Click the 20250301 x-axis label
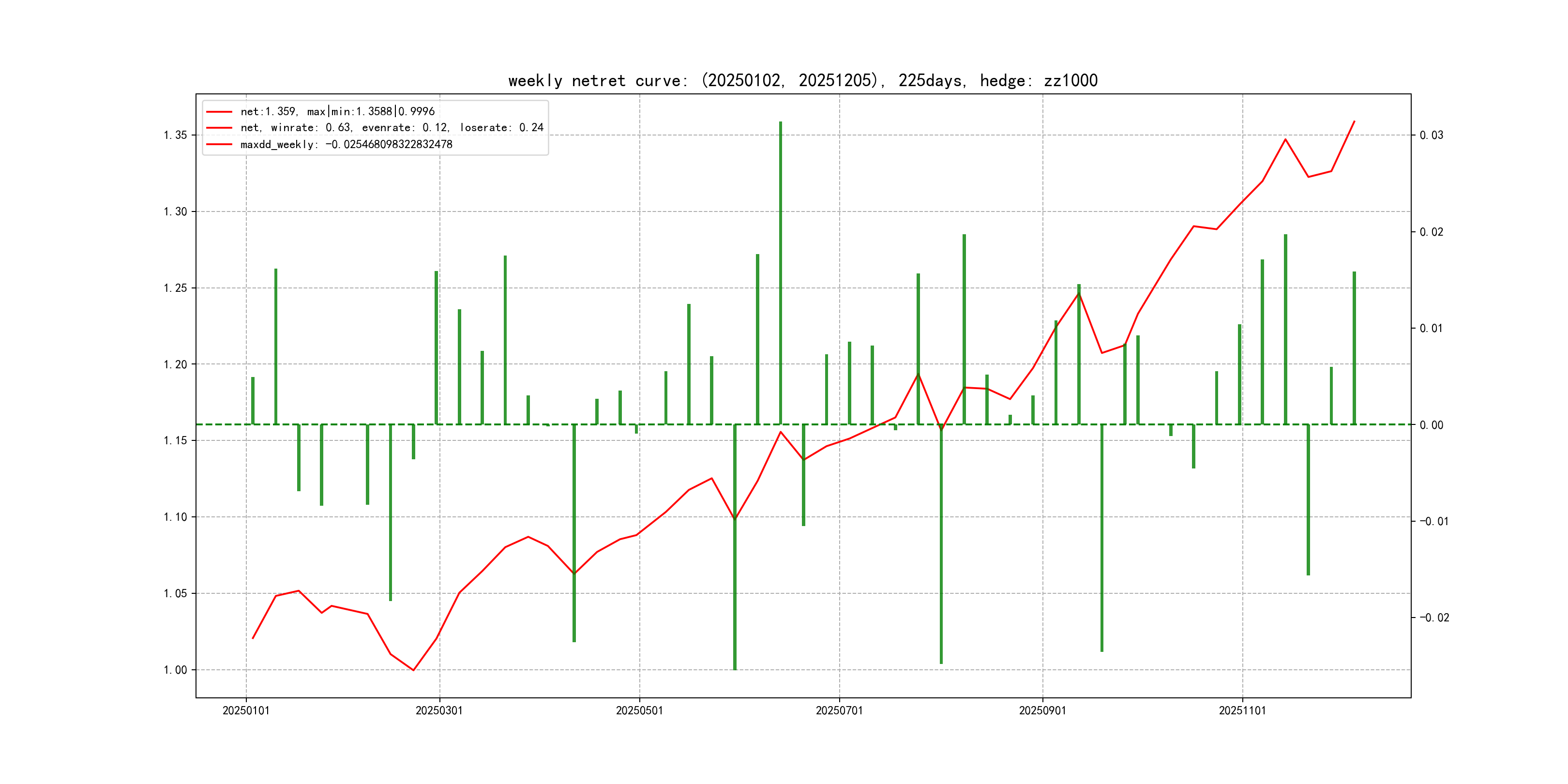 coord(439,710)
